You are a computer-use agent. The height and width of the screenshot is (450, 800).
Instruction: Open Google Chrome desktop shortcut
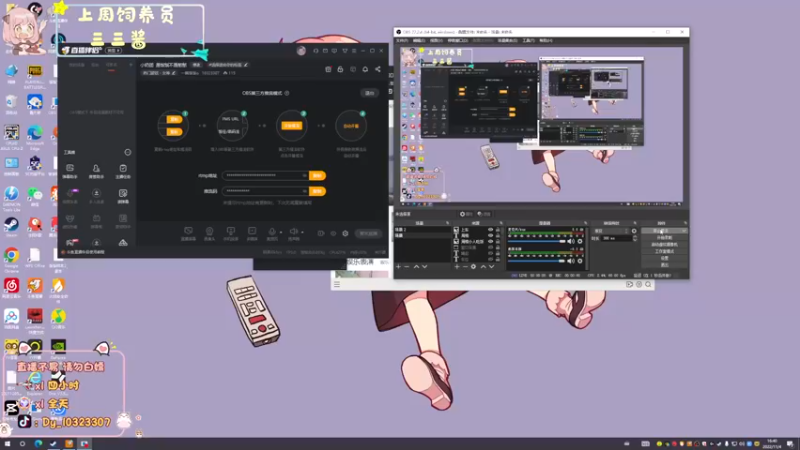(11, 258)
